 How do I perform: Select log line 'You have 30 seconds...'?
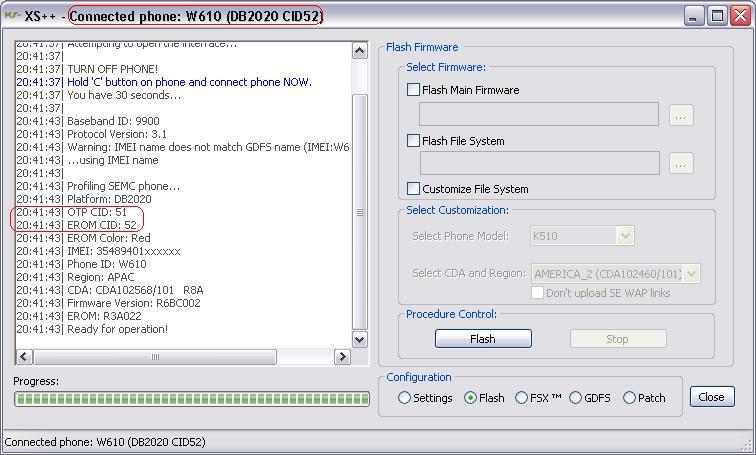[x=124, y=95]
